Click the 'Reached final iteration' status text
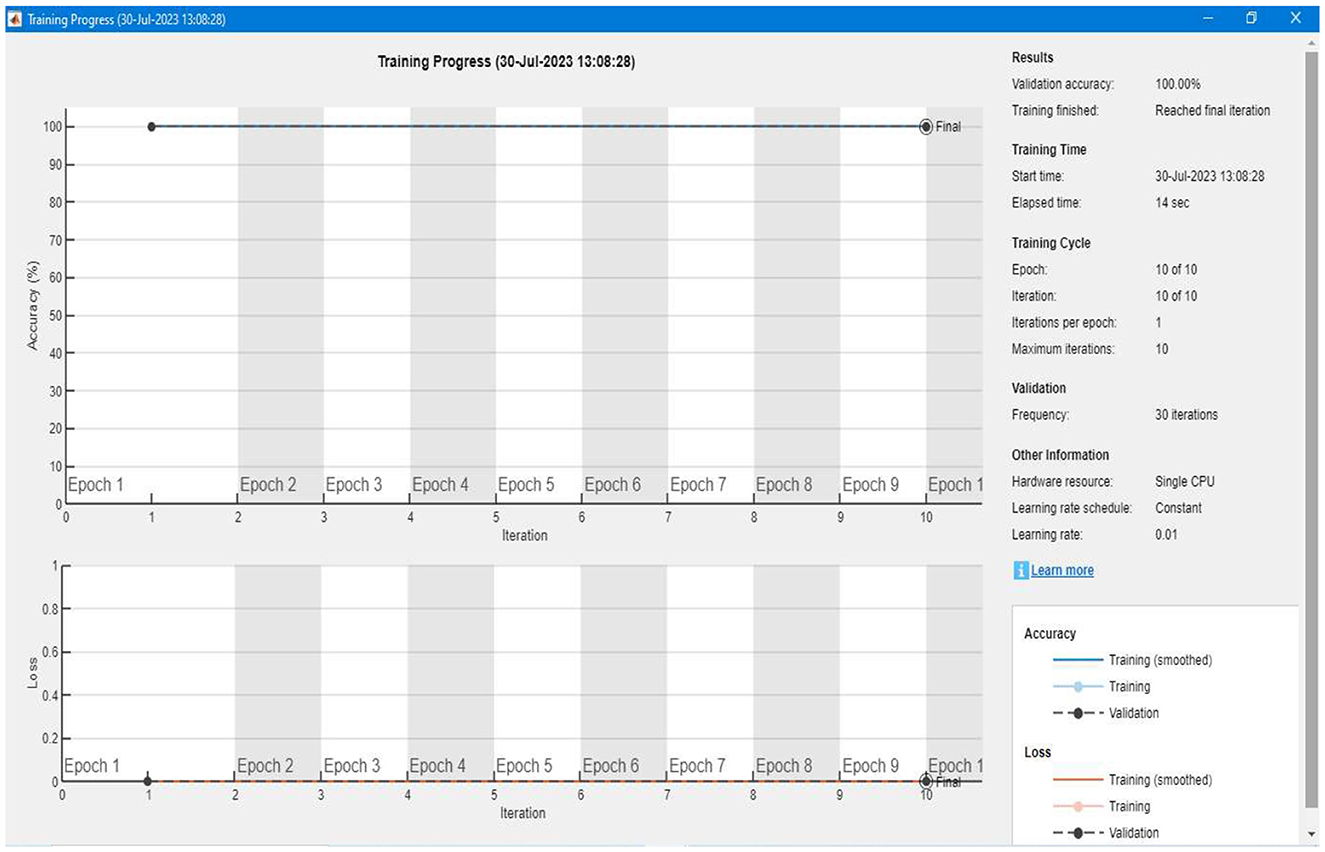 point(1213,111)
